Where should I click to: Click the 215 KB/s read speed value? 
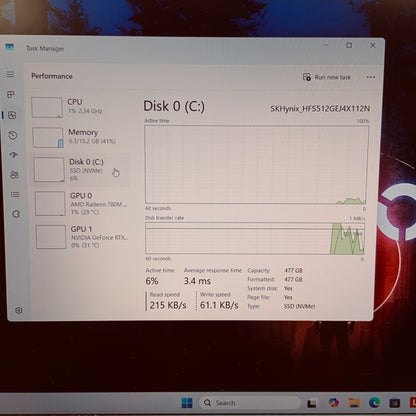[x=168, y=305]
